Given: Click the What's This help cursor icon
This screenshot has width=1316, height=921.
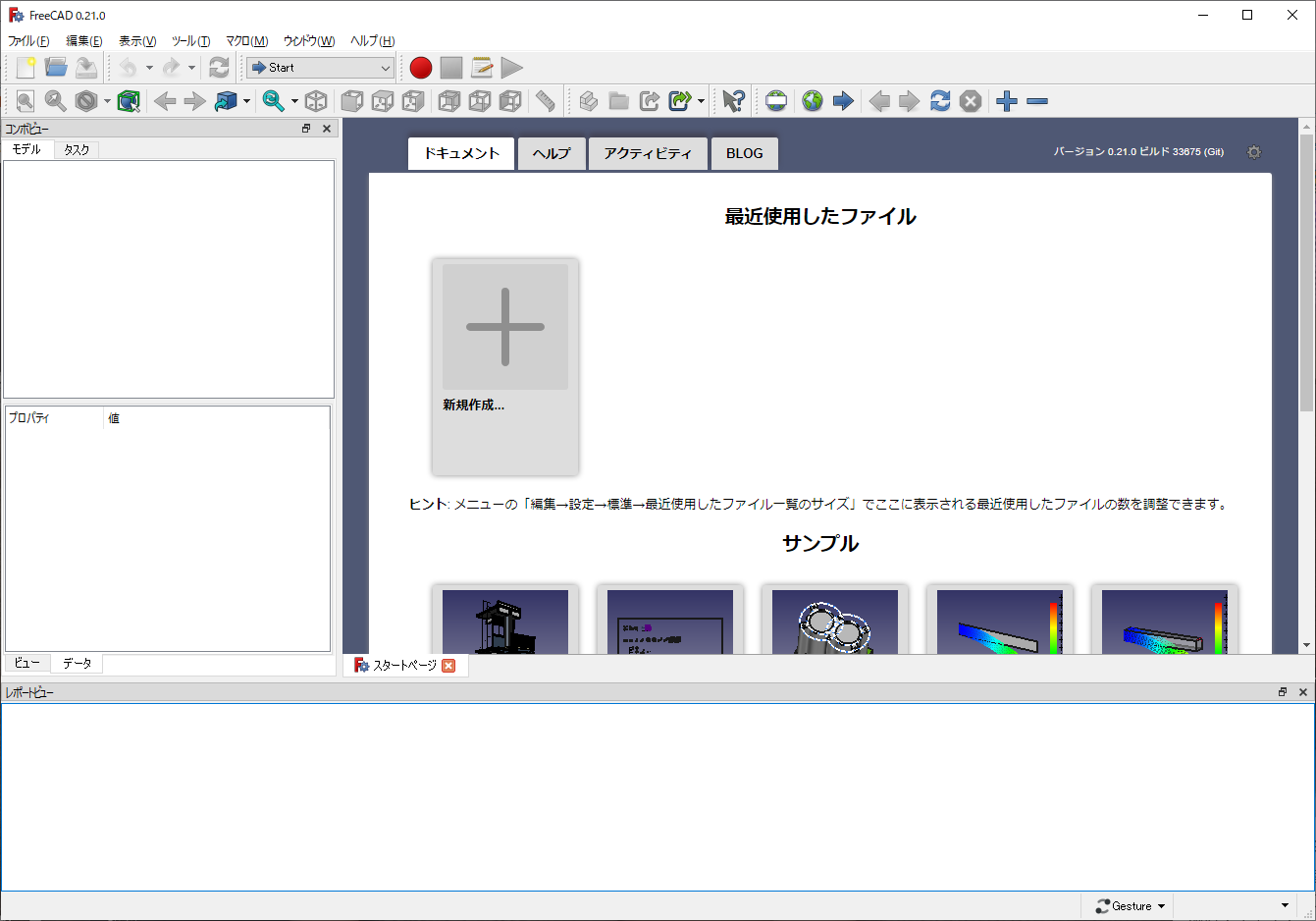Looking at the screenshot, I should 733,101.
